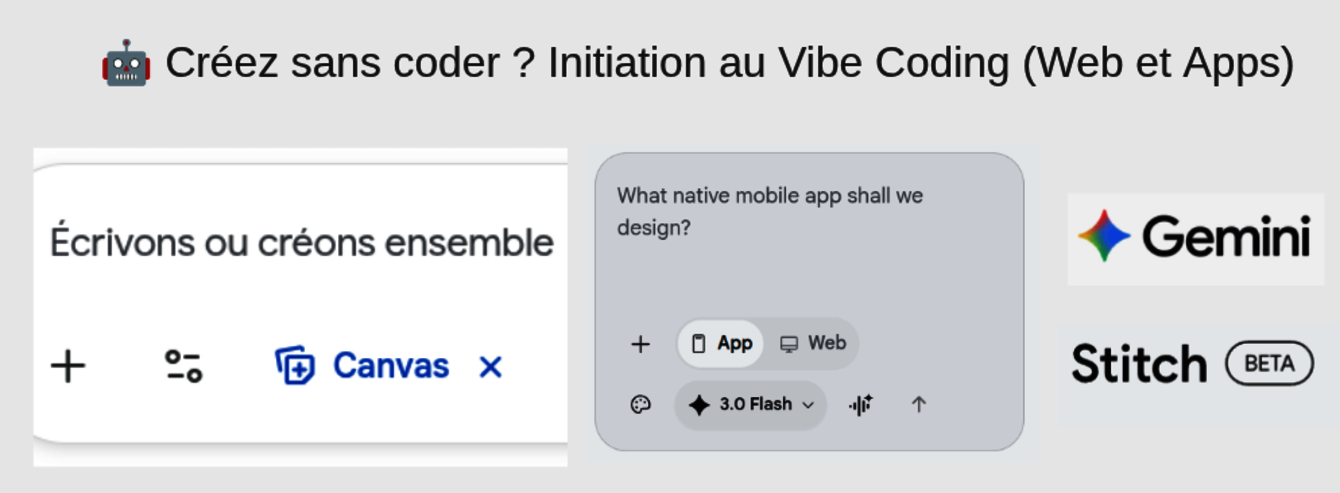Expand the chevron next to 3.0 Flash
The width and height of the screenshot is (1340, 493).
pyautogui.click(x=808, y=405)
